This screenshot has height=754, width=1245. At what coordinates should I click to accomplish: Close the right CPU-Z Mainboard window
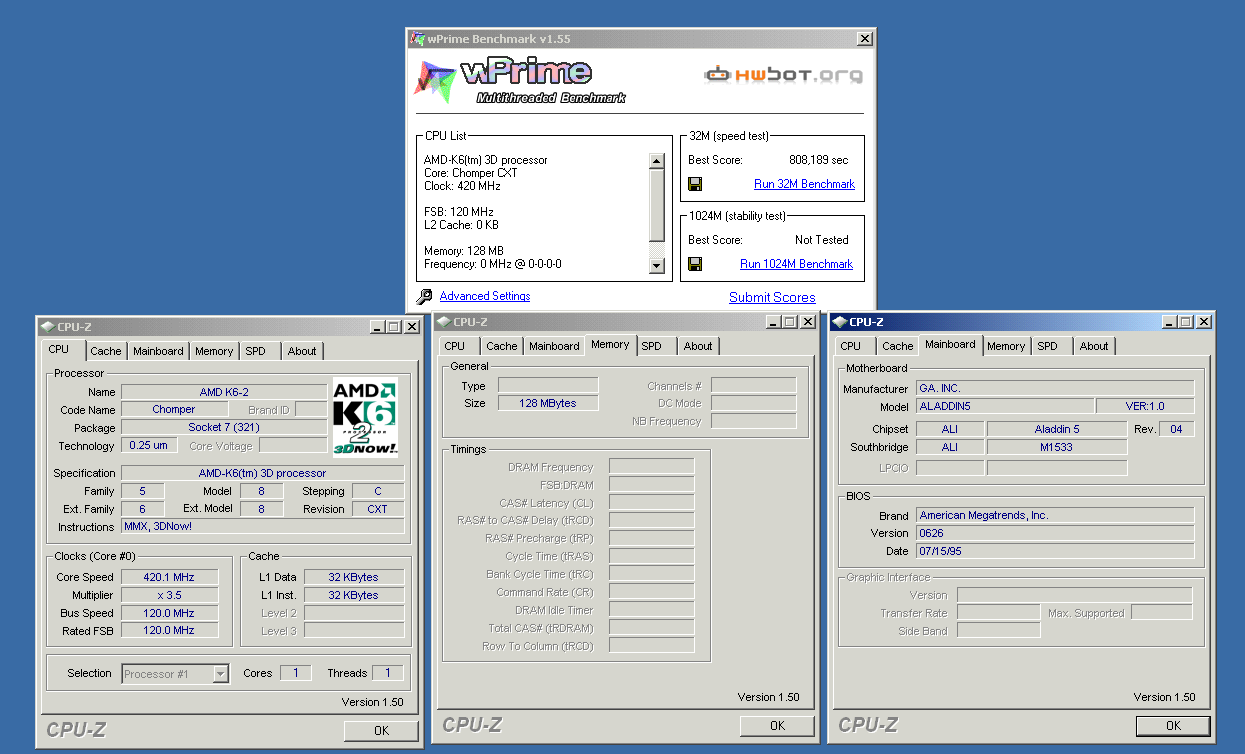pos(1204,322)
